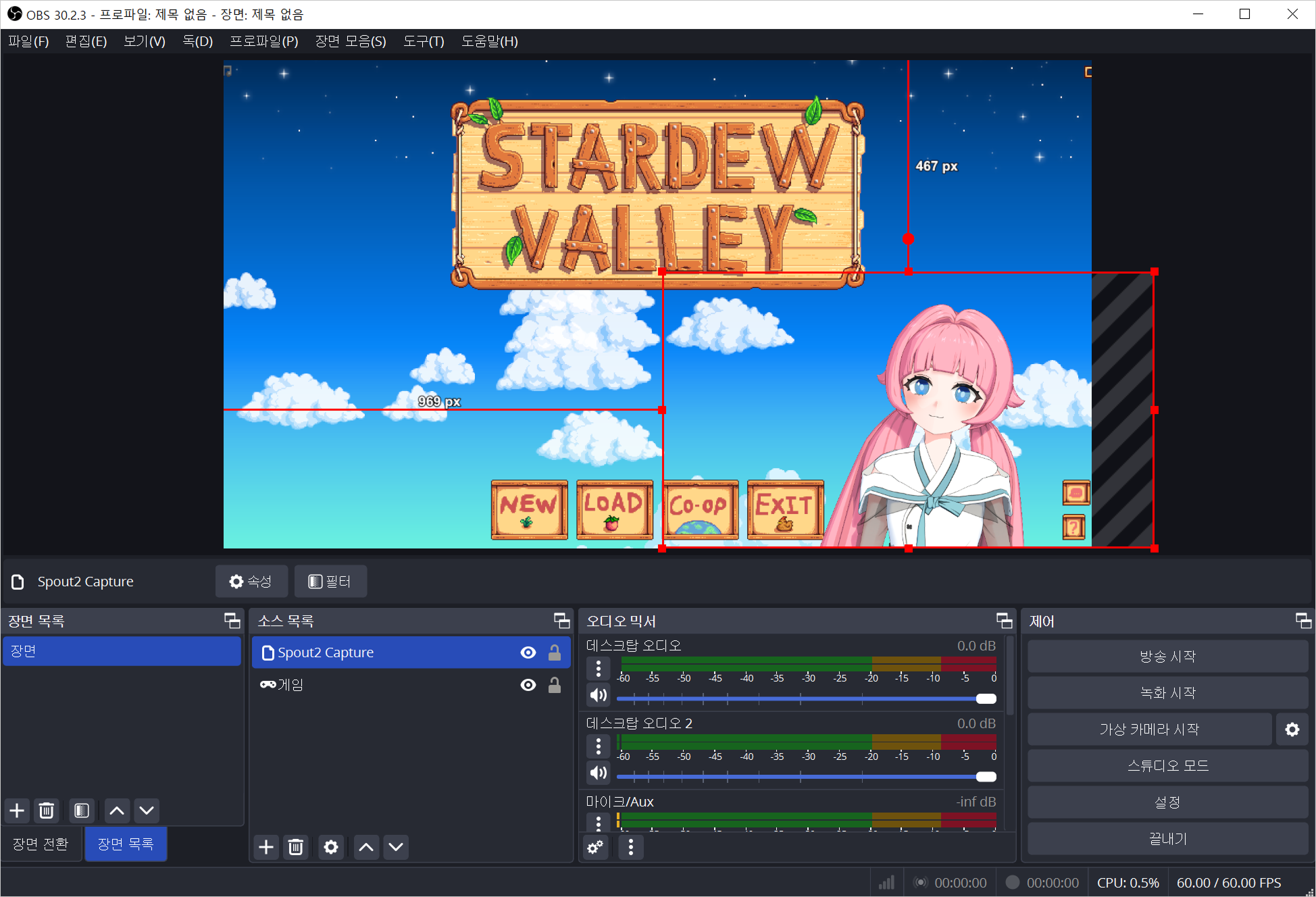Open source properties gear icon
The image size is (1316, 897).
click(x=331, y=847)
